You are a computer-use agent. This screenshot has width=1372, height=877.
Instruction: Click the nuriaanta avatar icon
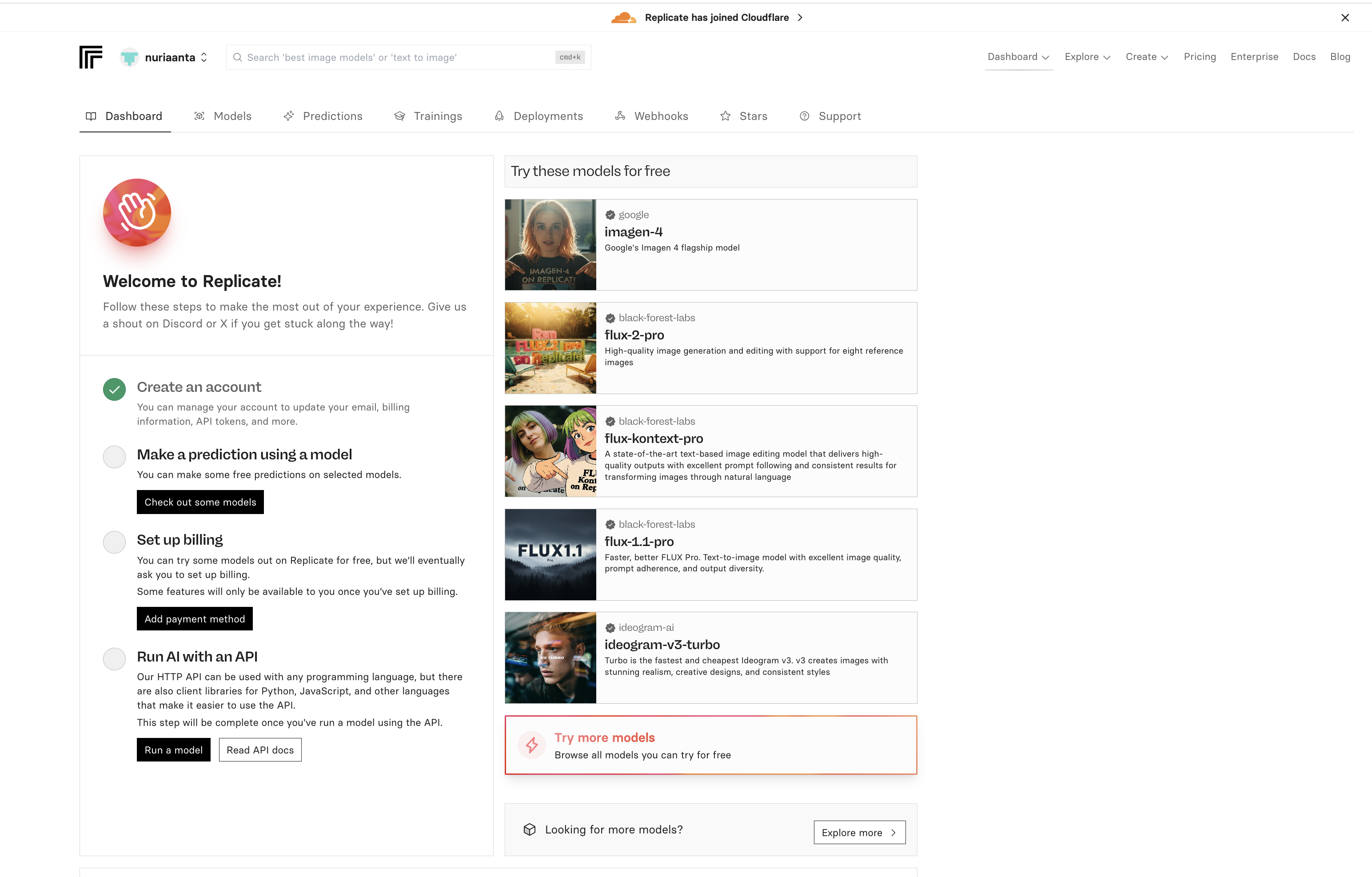pyautogui.click(x=129, y=58)
